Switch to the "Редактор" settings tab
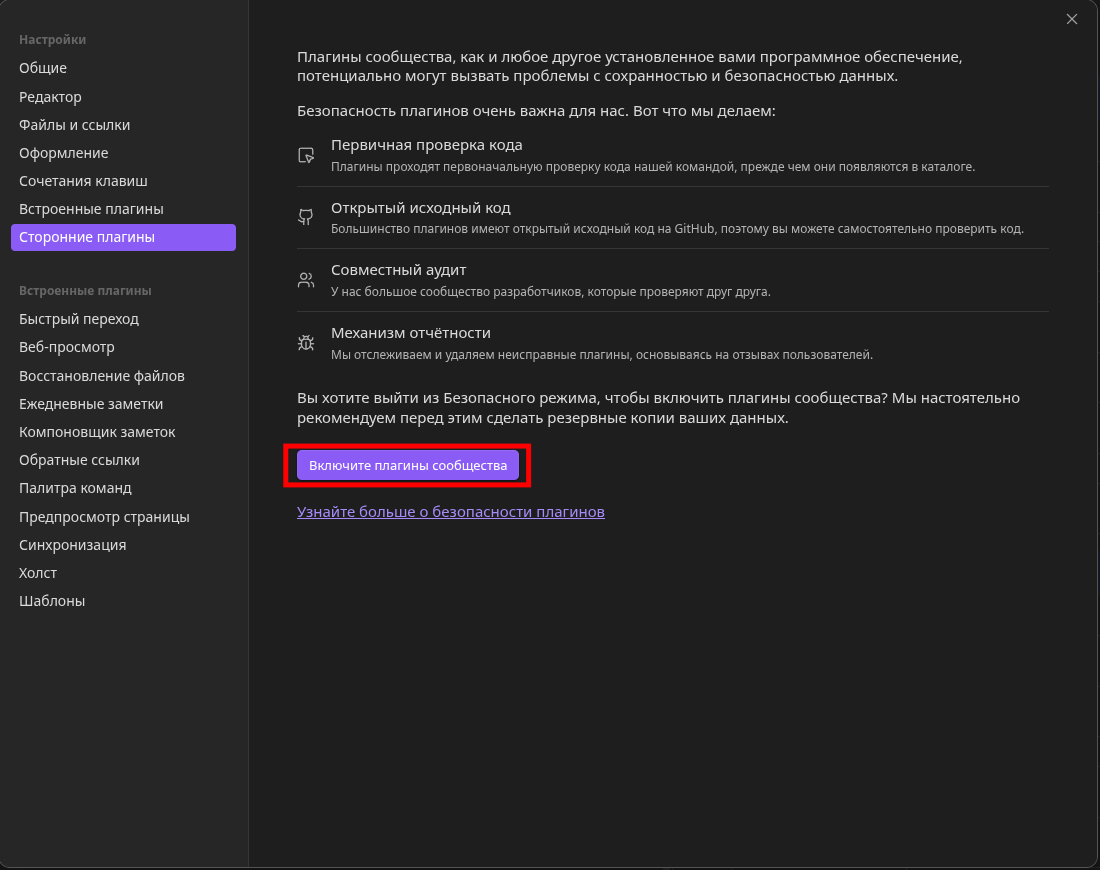This screenshot has height=870, width=1100. pos(50,97)
